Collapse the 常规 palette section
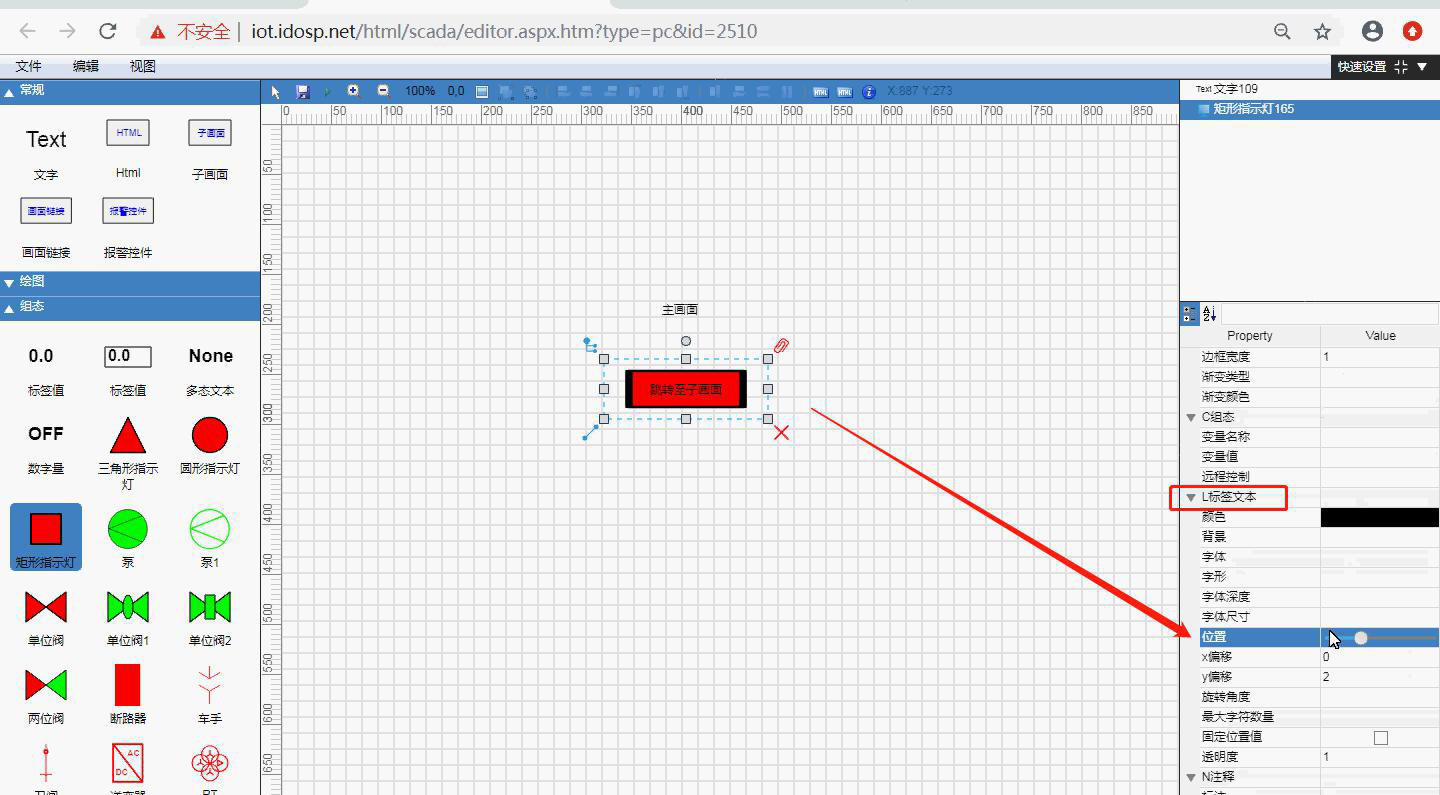The width and height of the screenshot is (1440, 795). tap(9, 91)
